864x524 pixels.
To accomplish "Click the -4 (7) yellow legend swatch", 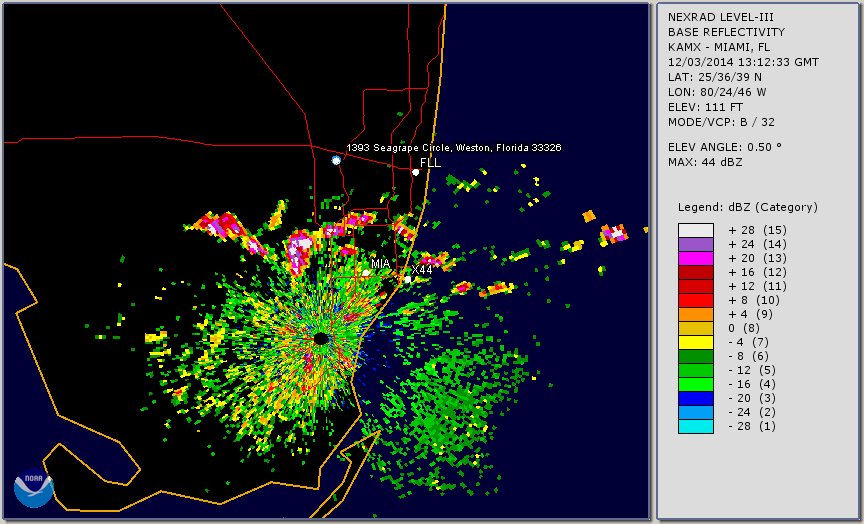I will pyautogui.click(x=696, y=343).
